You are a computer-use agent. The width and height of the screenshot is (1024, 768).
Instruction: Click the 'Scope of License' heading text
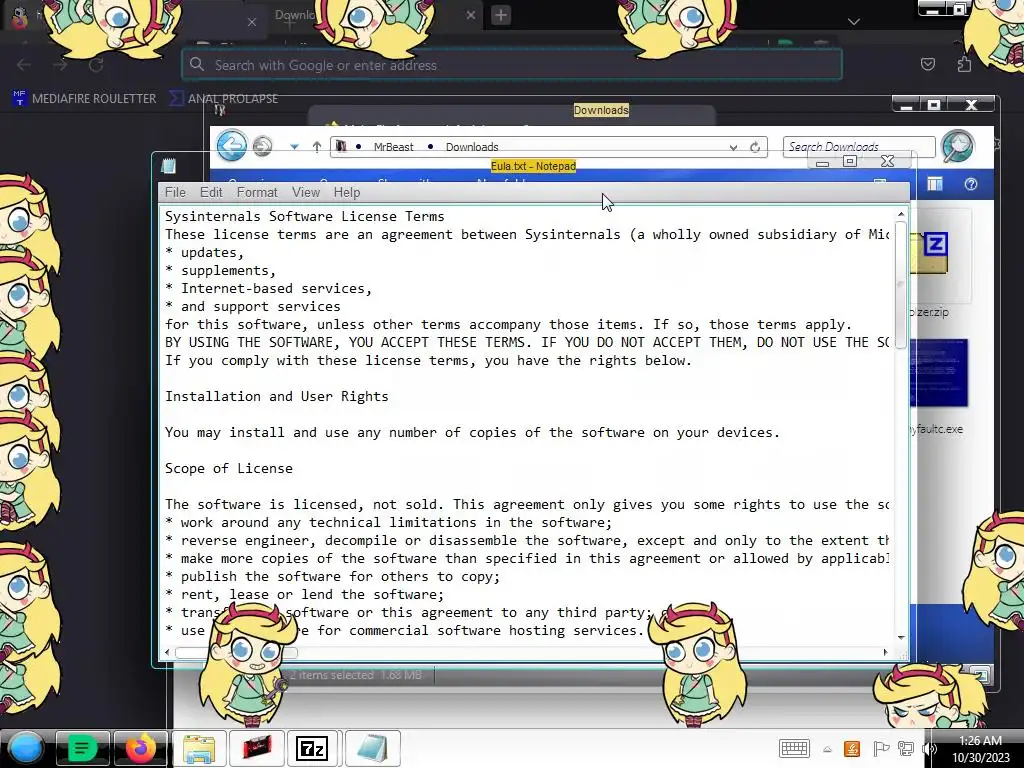point(229,468)
